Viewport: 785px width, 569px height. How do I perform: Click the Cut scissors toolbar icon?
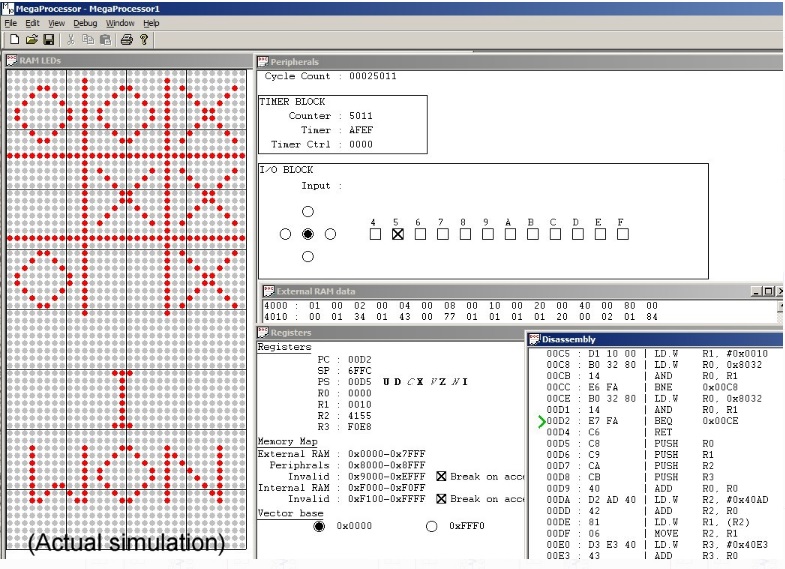tap(71, 40)
